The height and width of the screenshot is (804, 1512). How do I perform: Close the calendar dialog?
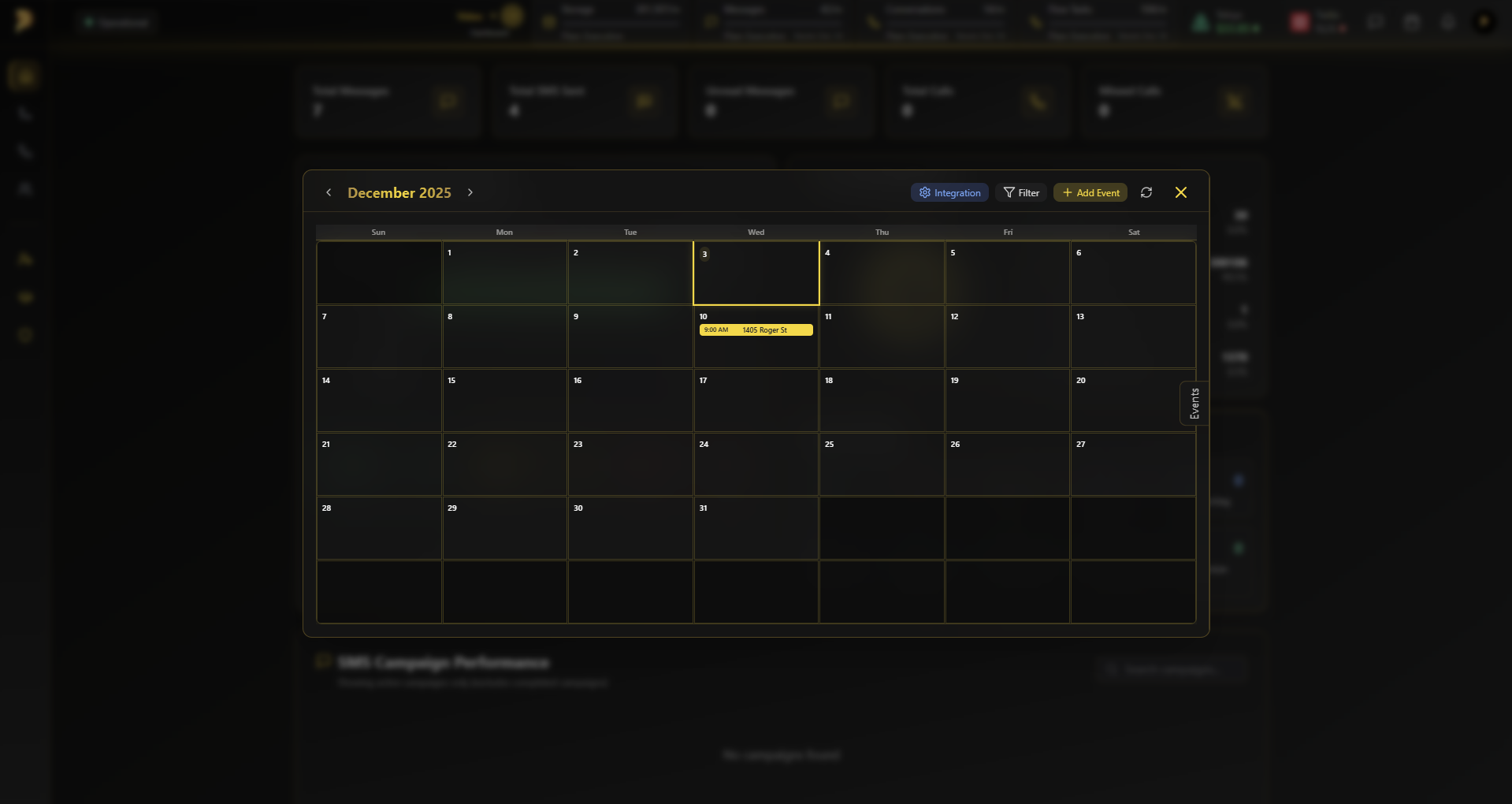[1181, 192]
